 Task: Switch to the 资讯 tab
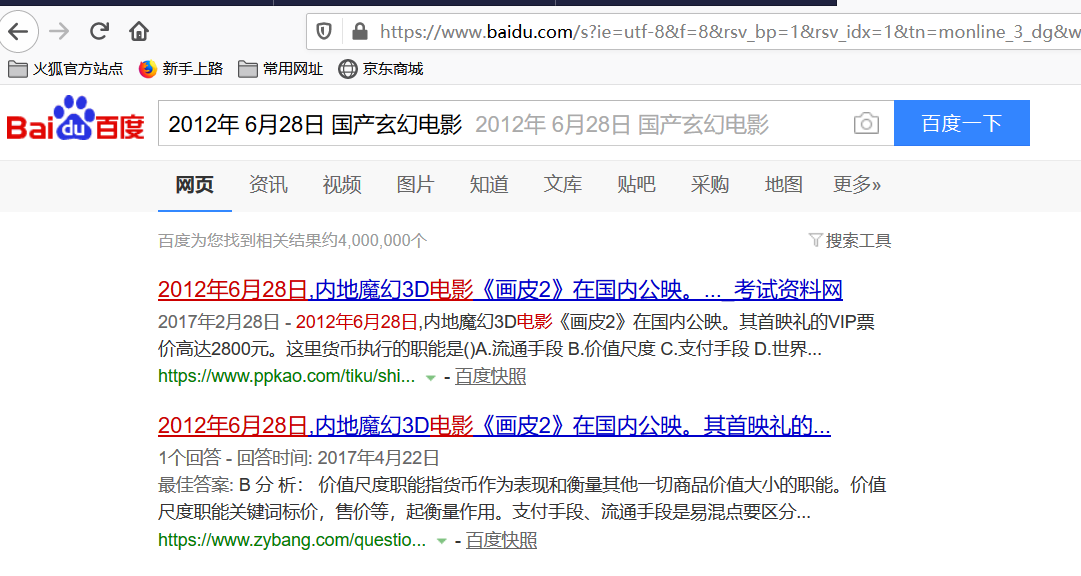pos(268,185)
